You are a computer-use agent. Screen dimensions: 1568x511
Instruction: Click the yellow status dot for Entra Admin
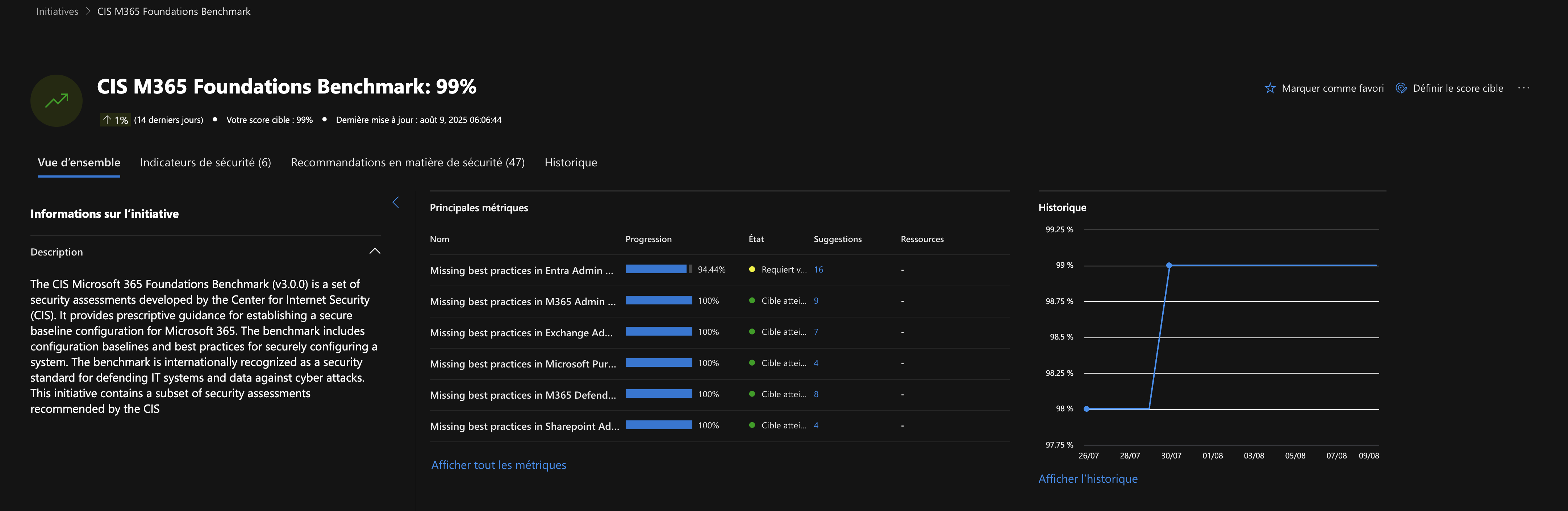(x=752, y=270)
